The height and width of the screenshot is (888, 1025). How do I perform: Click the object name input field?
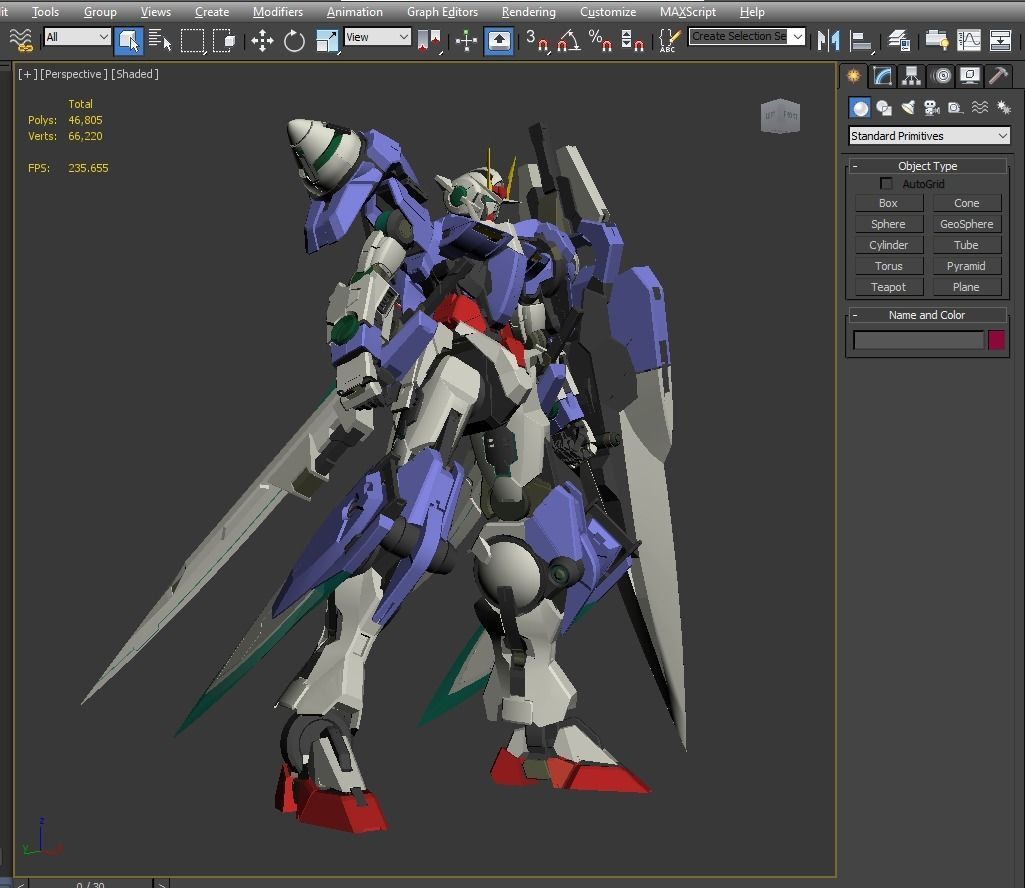[918, 340]
